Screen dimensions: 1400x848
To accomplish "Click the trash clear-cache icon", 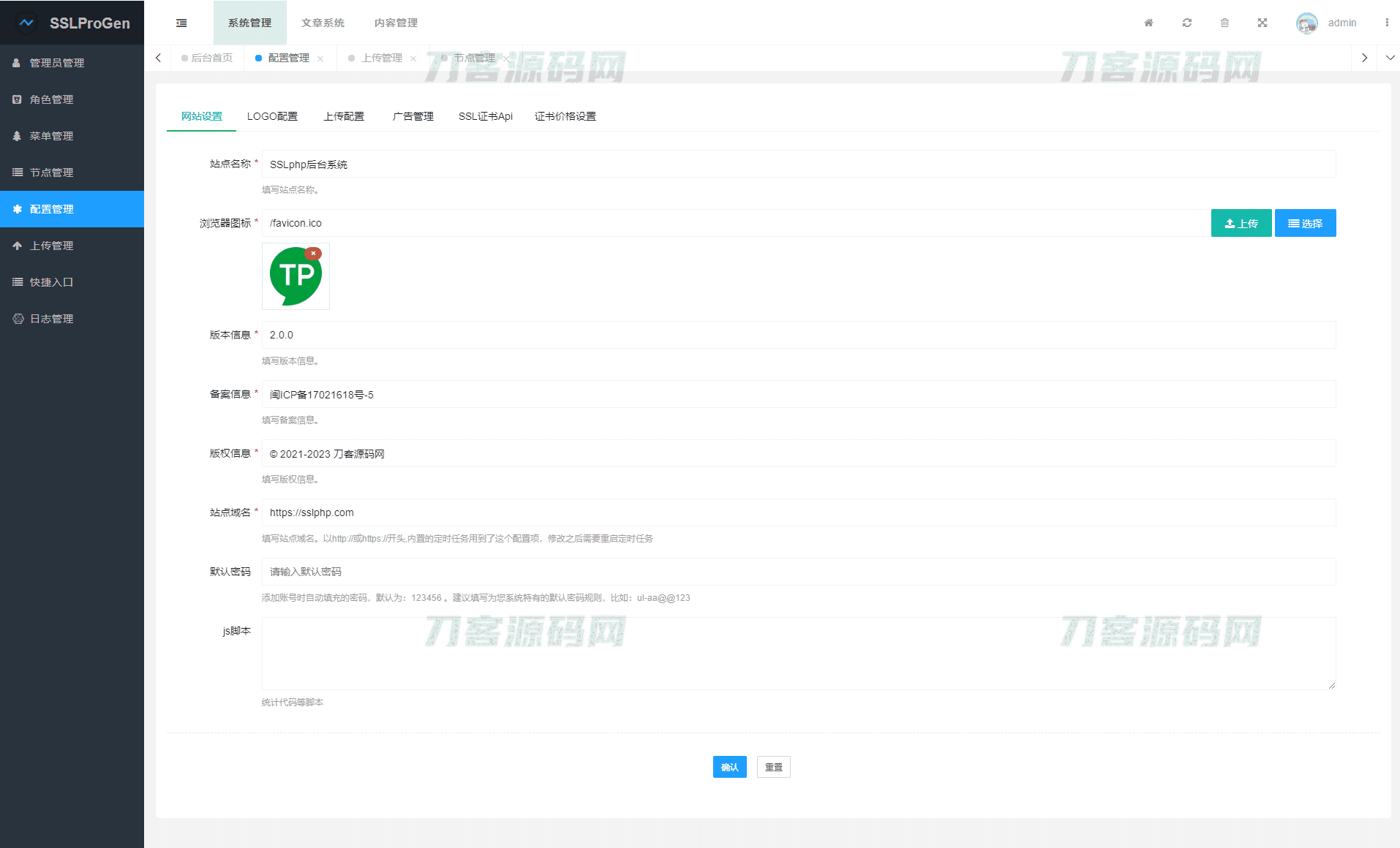I will (x=1225, y=23).
